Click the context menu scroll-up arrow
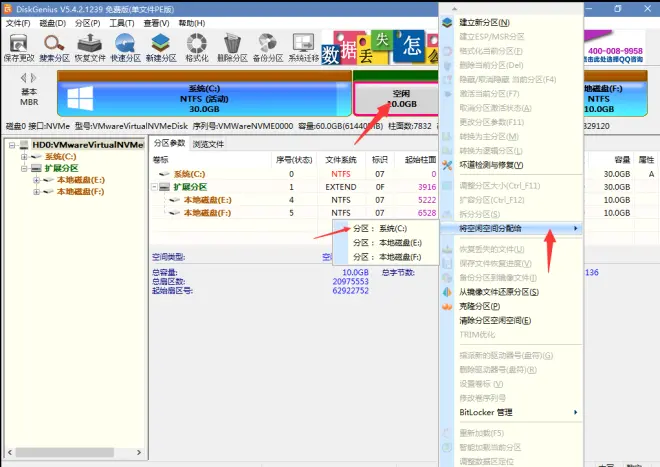This screenshot has width=660, height=467. pos(454,8)
